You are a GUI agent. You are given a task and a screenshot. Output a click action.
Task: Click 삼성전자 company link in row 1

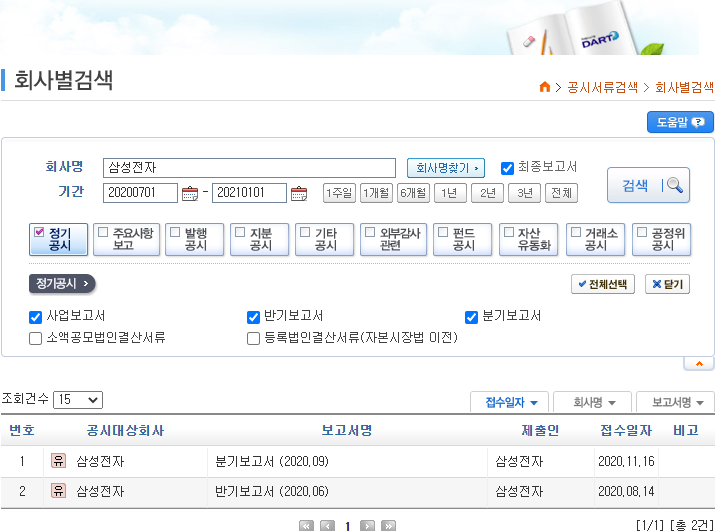click(100, 461)
